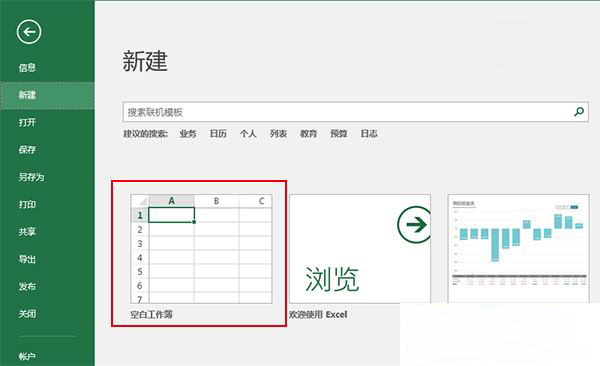Click suggested search 日志

(369, 134)
